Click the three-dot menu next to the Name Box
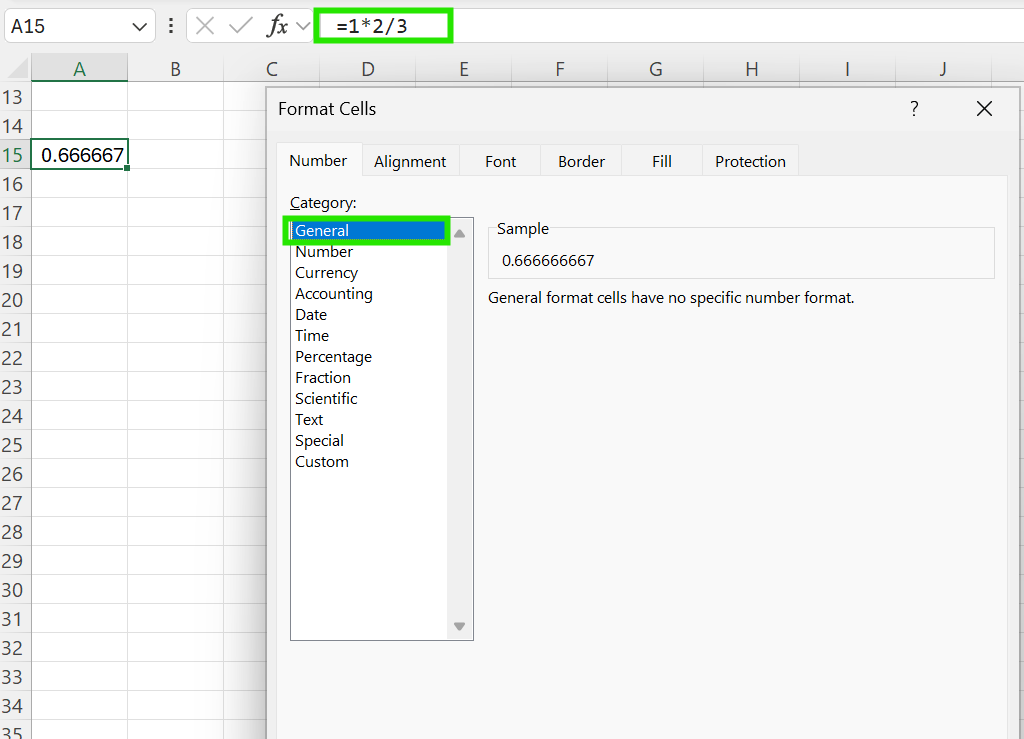 (x=173, y=25)
